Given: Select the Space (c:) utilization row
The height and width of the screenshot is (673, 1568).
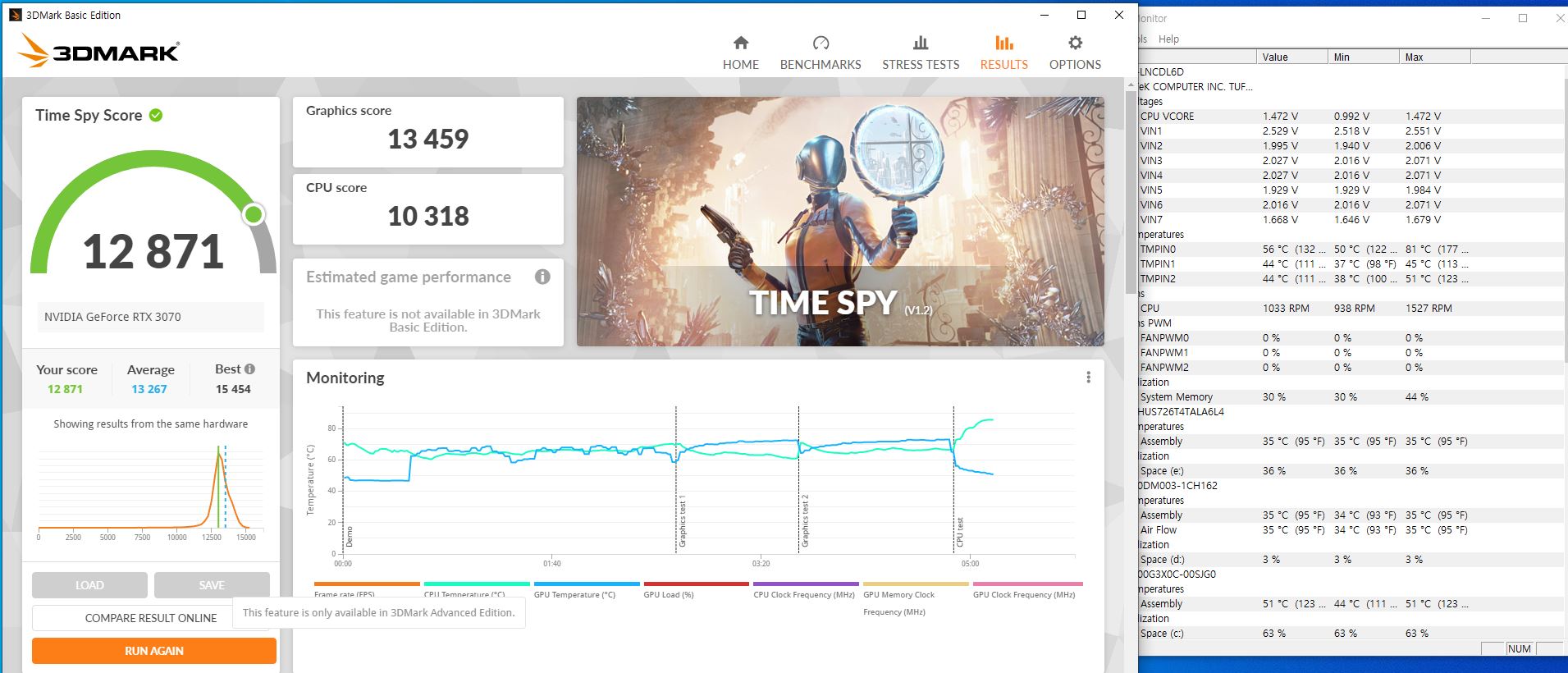Looking at the screenshot, I should coord(1351,634).
